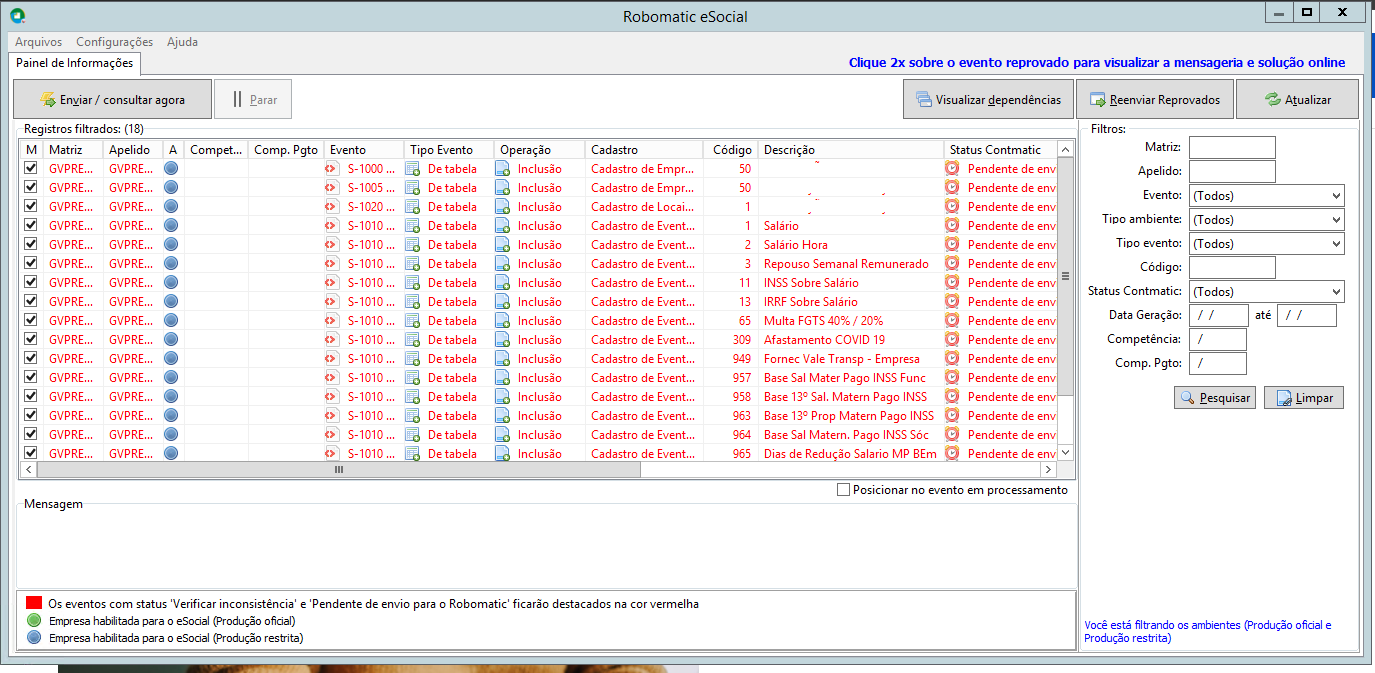This screenshot has width=1375, height=673.
Task: Click the event icon in the Base 13º Sal. Matern row
Action: click(332, 397)
